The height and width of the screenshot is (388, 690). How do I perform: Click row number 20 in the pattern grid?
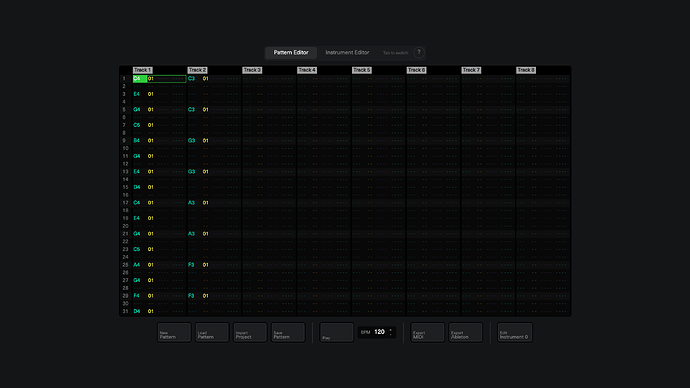point(125,226)
